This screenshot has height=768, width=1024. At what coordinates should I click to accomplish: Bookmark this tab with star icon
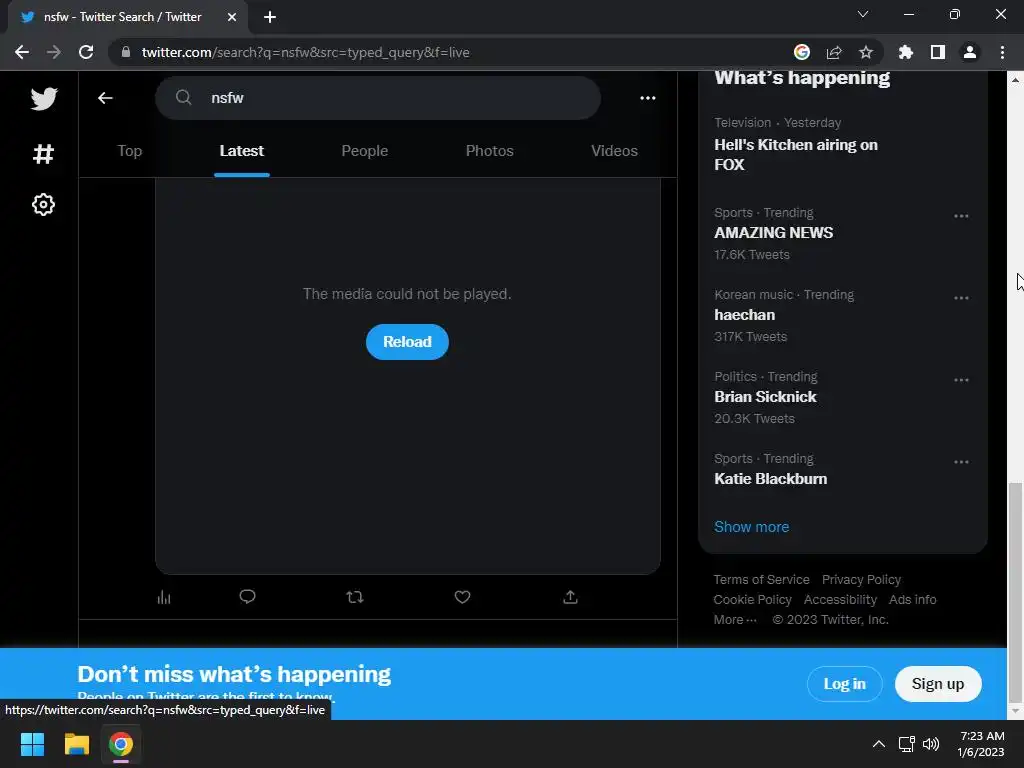(x=866, y=52)
